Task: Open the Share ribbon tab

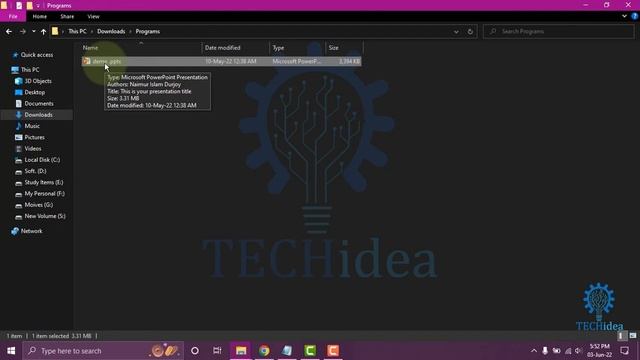Action: (x=67, y=16)
